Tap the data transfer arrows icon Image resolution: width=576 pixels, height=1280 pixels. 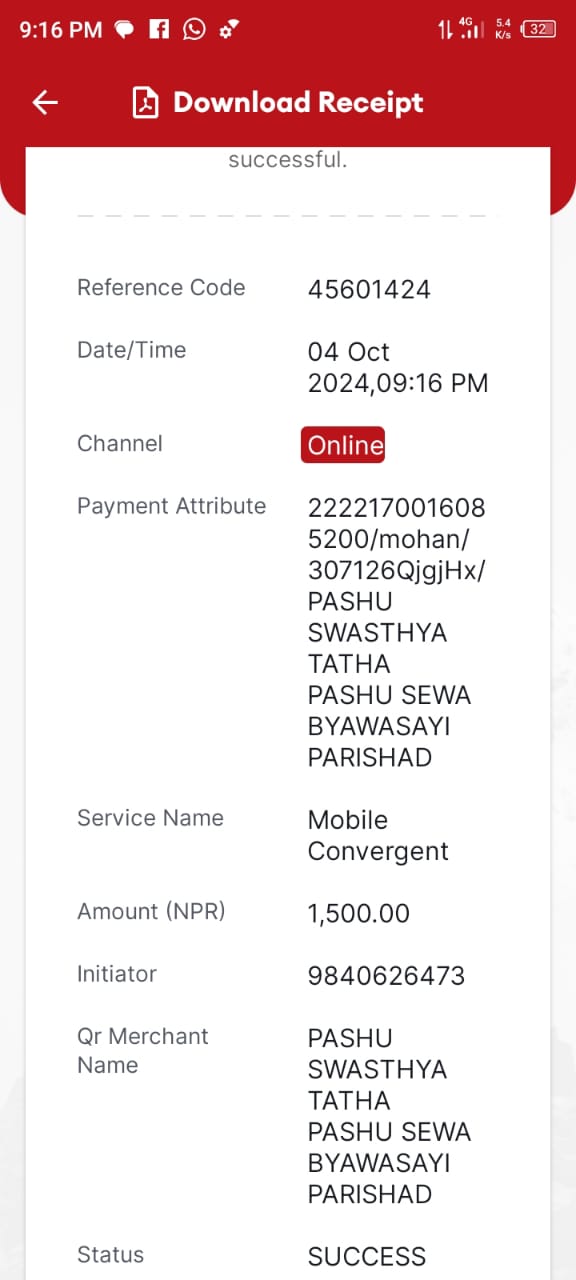coord(445,29)
